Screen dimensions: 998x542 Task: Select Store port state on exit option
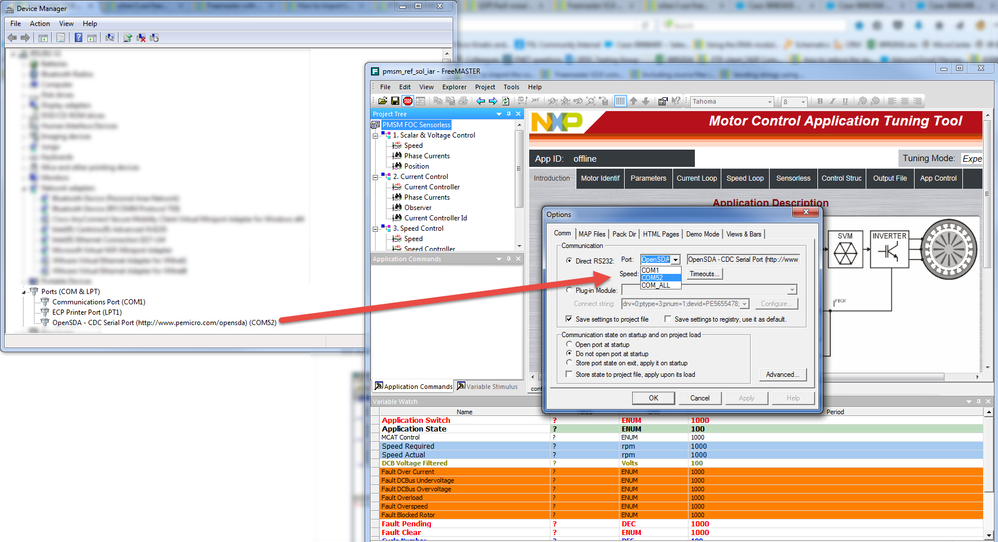(569, 363)
